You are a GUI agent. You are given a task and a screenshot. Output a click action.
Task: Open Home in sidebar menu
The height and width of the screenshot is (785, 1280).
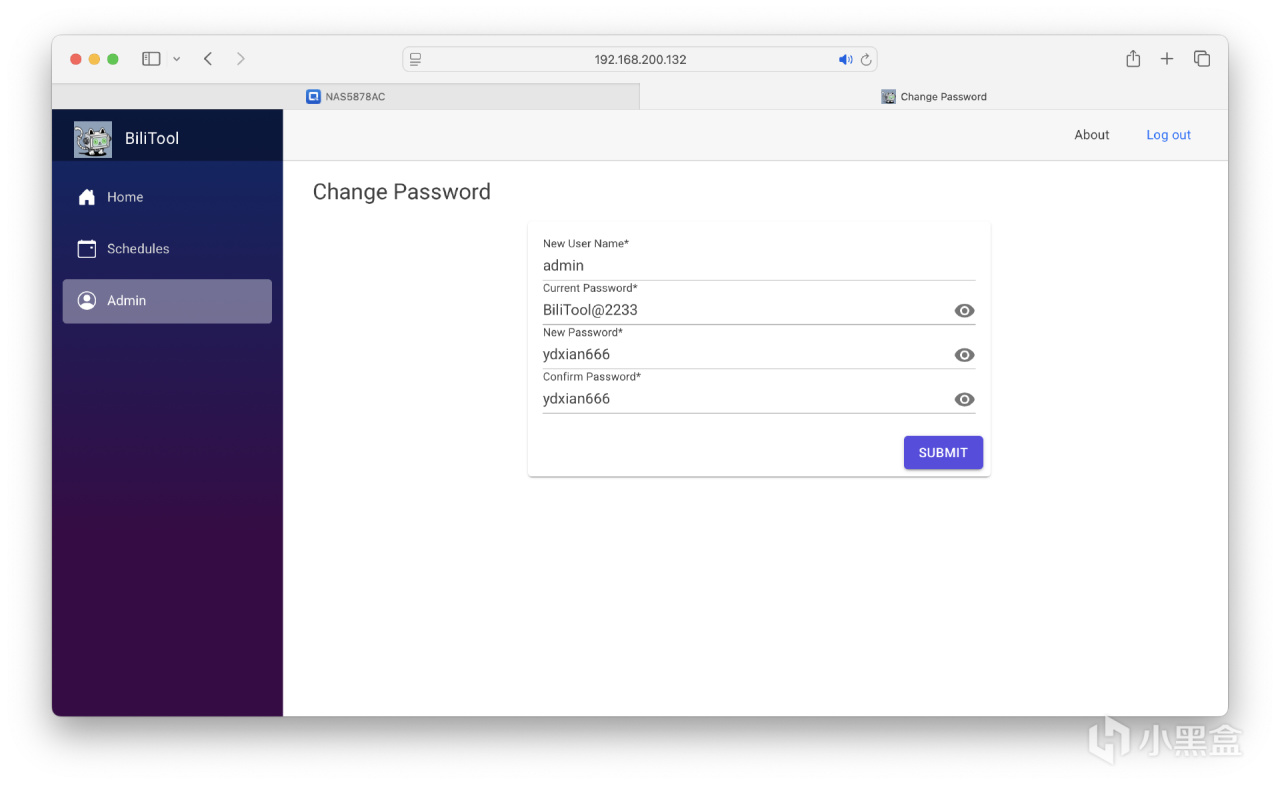[x=167, y=197]
